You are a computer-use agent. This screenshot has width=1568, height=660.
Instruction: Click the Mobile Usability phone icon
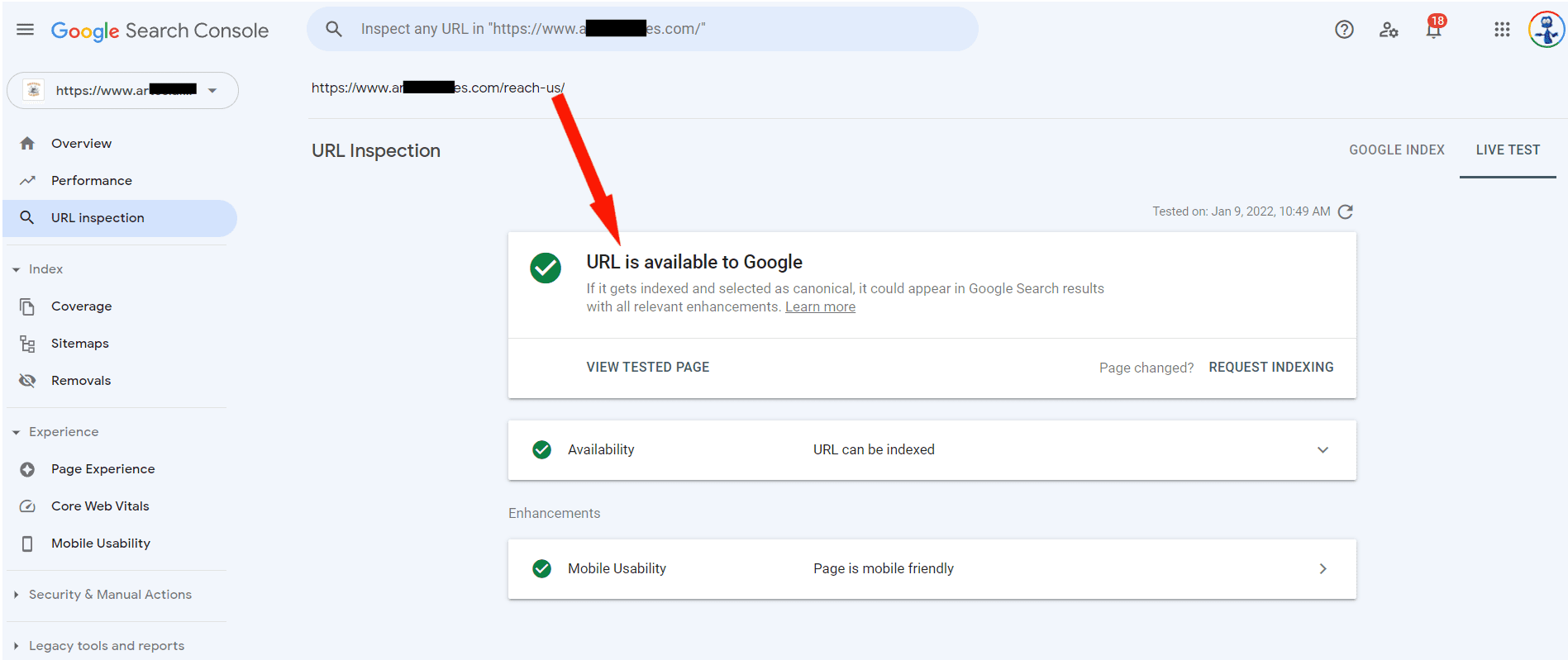(27, 544)
